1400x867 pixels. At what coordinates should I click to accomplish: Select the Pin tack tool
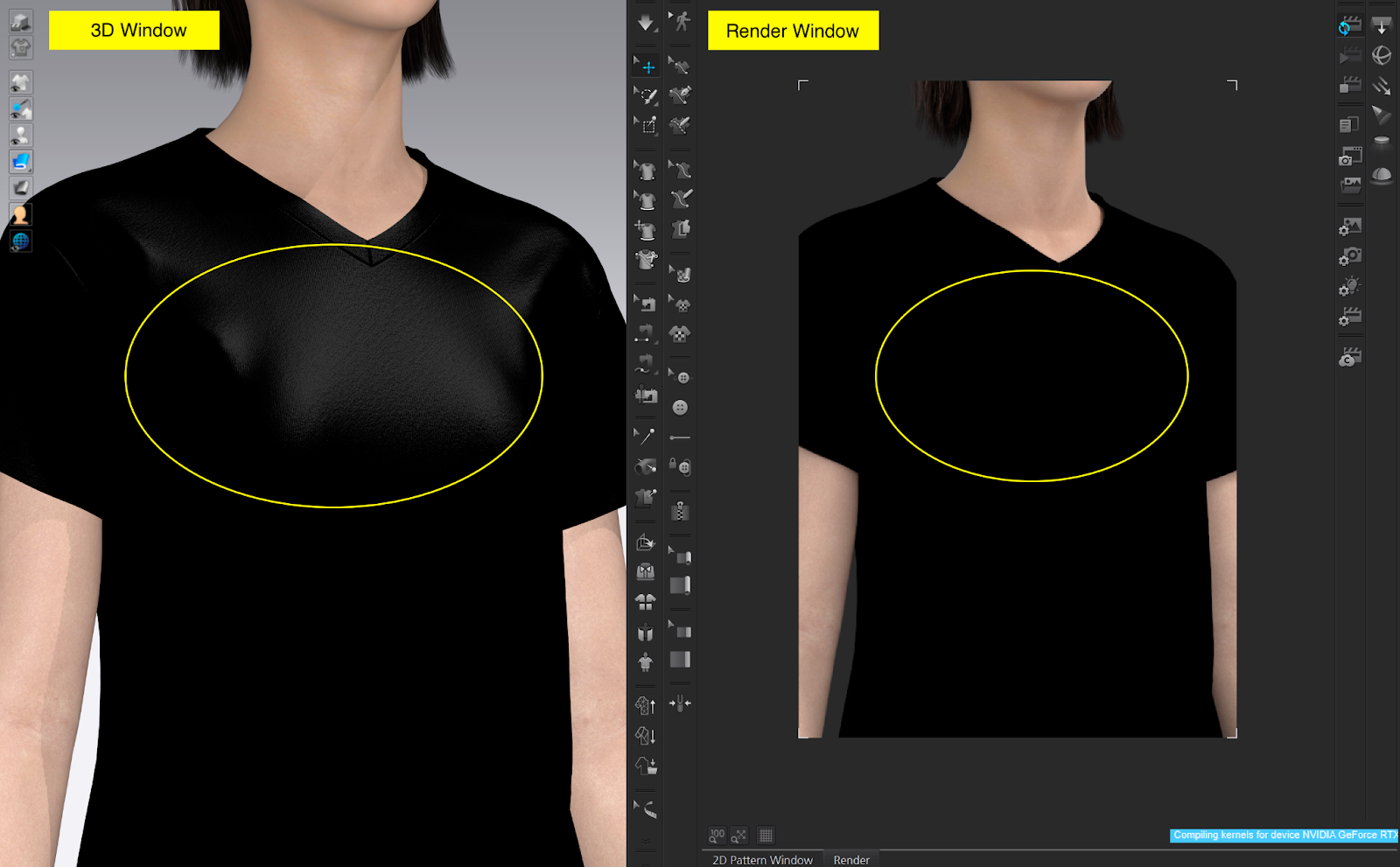646,436
